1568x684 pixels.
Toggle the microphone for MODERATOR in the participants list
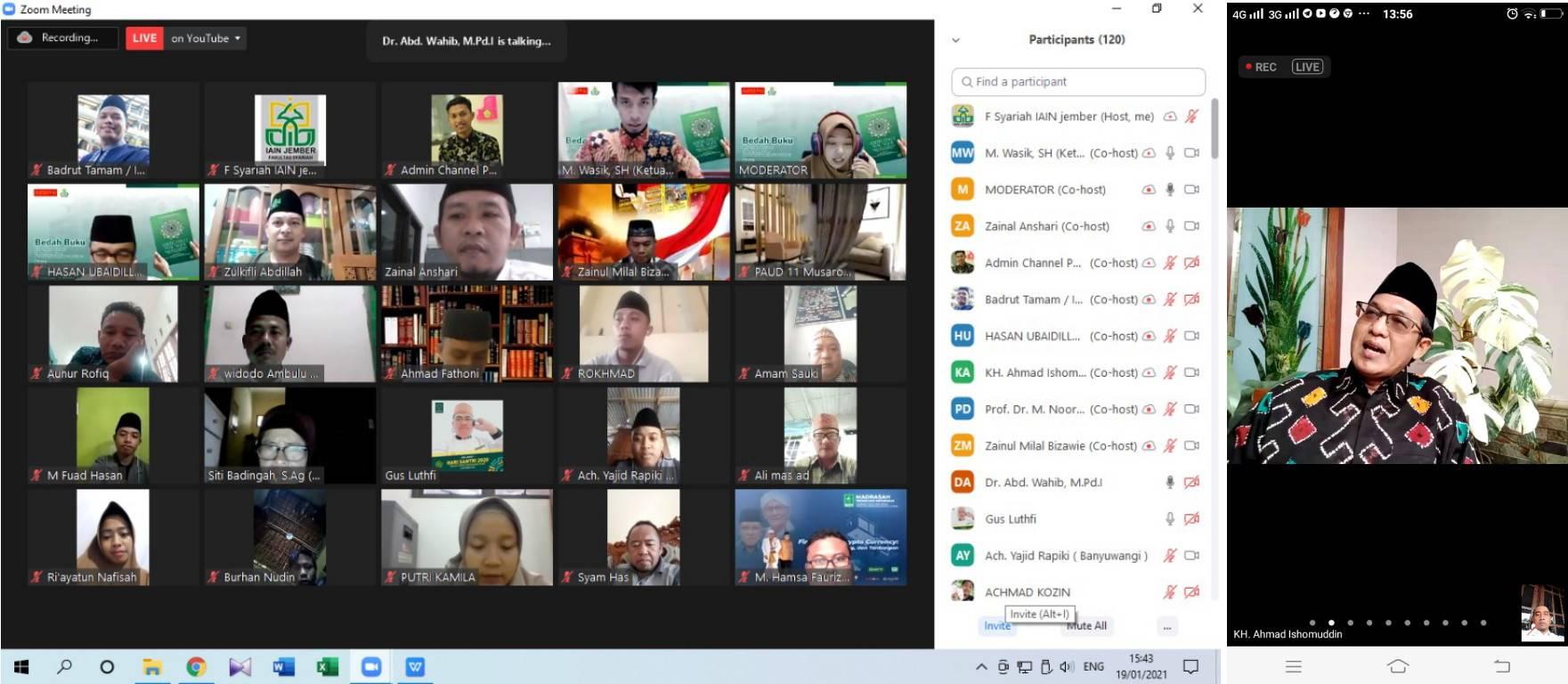pos(1170,190)
